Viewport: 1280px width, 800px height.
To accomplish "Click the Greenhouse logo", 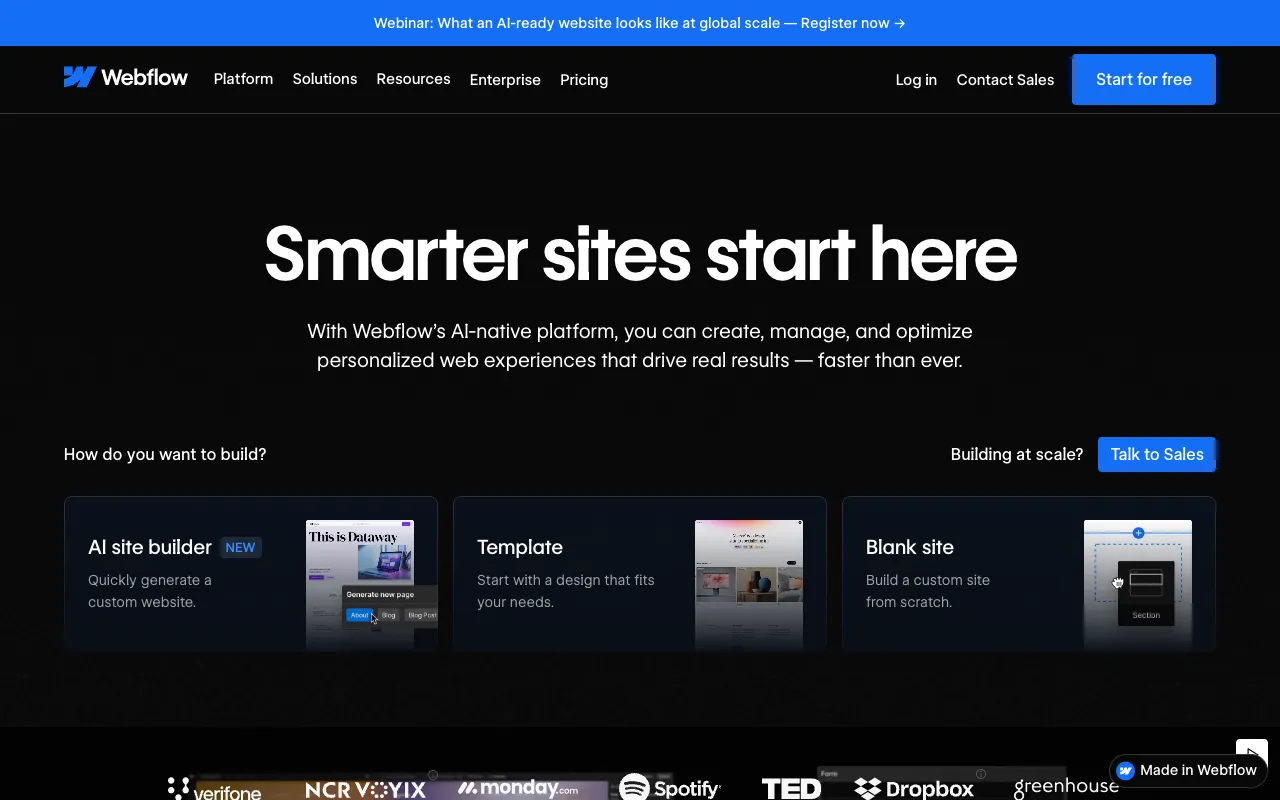I will click(1066, 787).
